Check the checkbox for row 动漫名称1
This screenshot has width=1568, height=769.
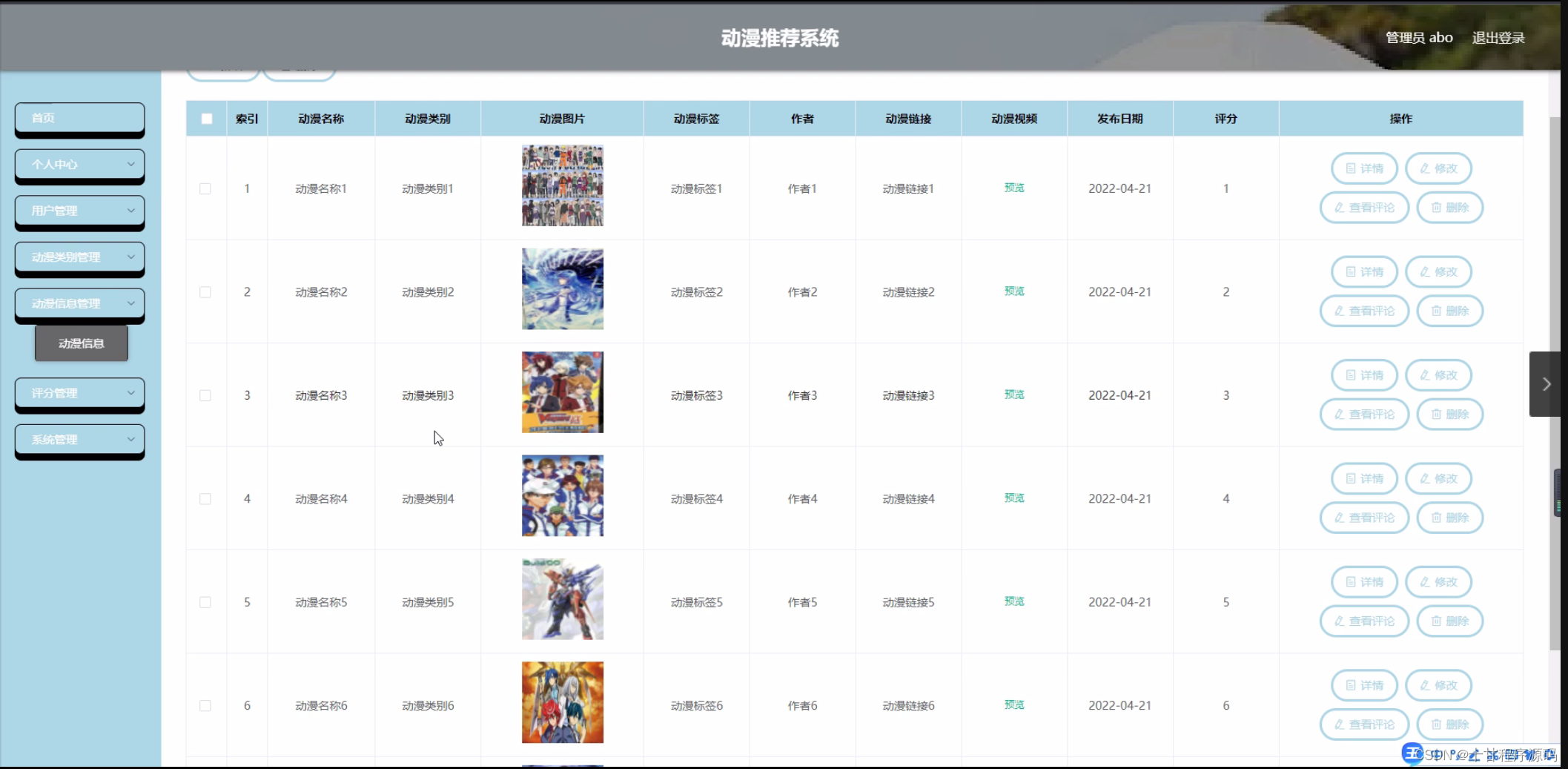pyautogui.click(x=205, y=188)
